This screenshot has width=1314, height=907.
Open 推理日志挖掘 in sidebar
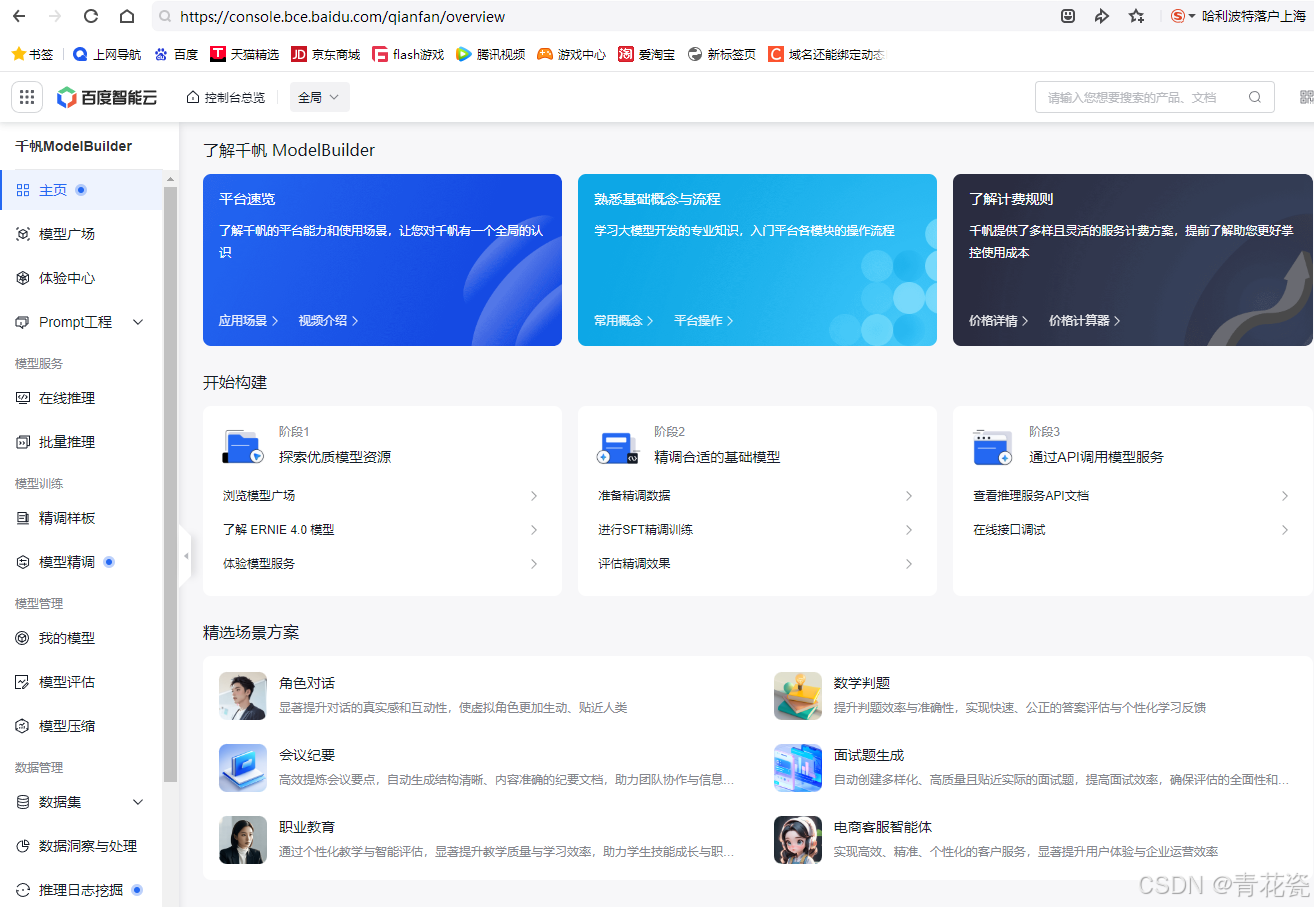tap(81, 890)
